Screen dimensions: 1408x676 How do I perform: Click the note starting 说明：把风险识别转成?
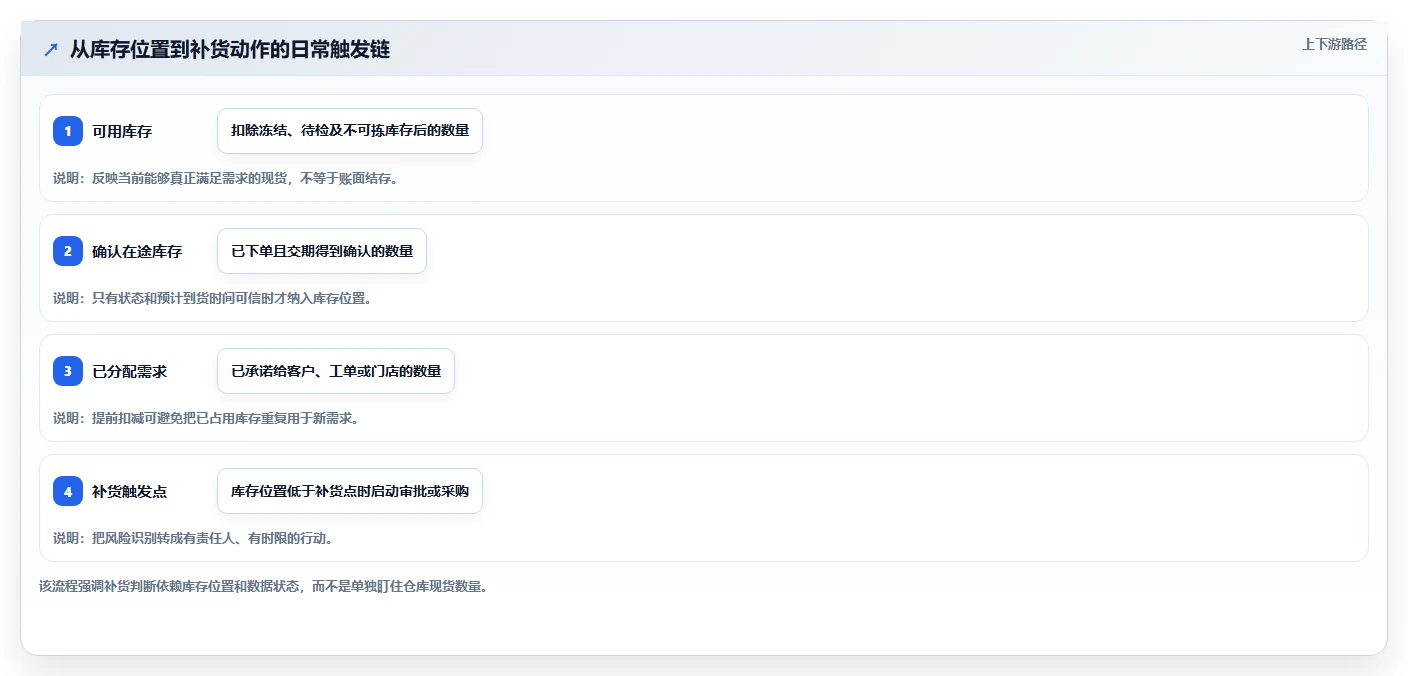tap(192, 538)
